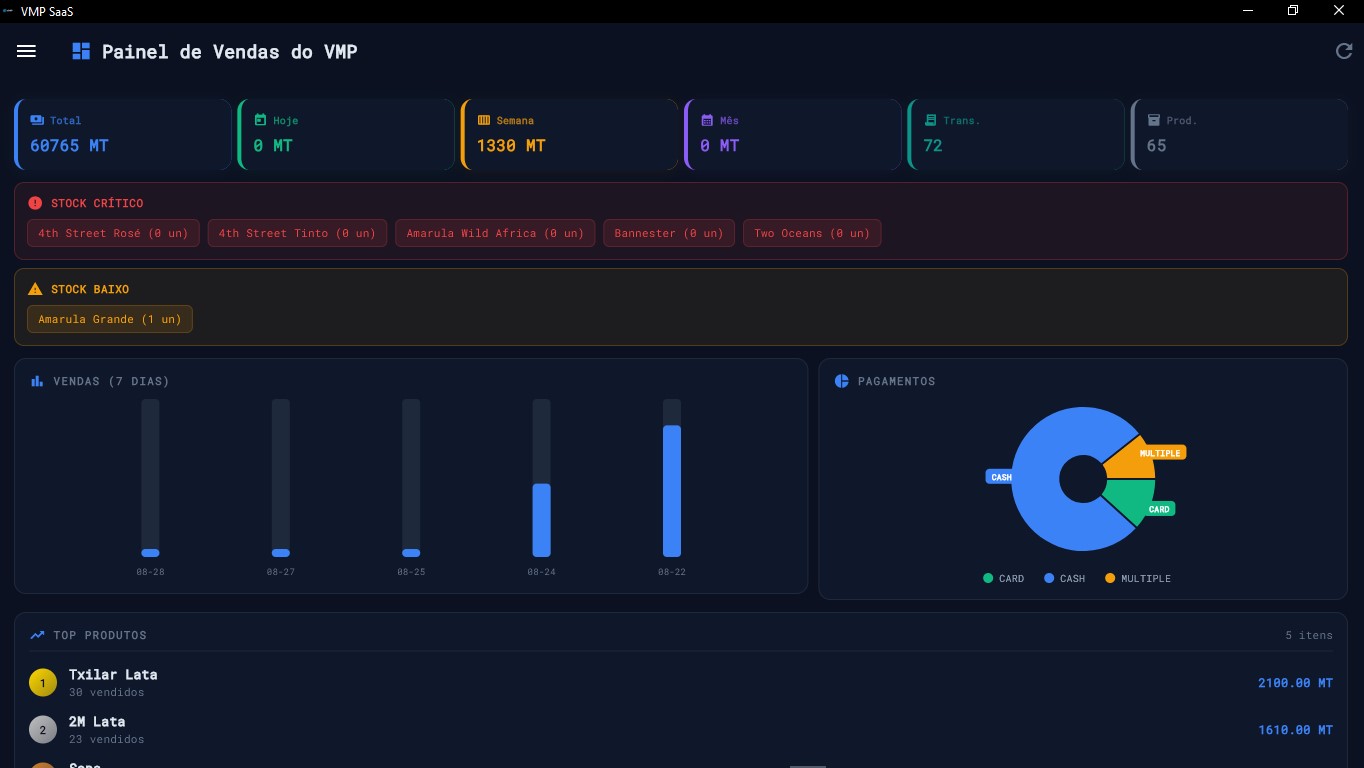Open the 4th Street Rosé stock chip
Viewport: 1364px width, 768px height.
[114, 233]
